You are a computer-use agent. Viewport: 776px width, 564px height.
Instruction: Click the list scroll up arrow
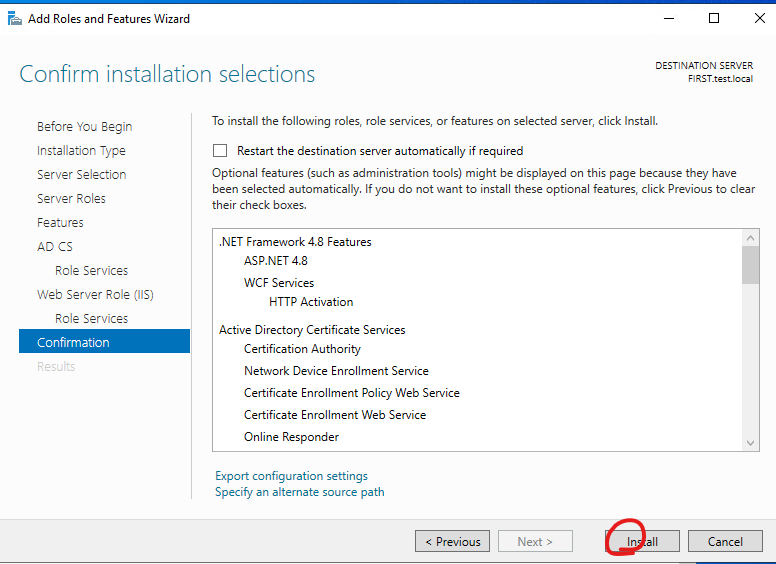(x=750, y=238)
